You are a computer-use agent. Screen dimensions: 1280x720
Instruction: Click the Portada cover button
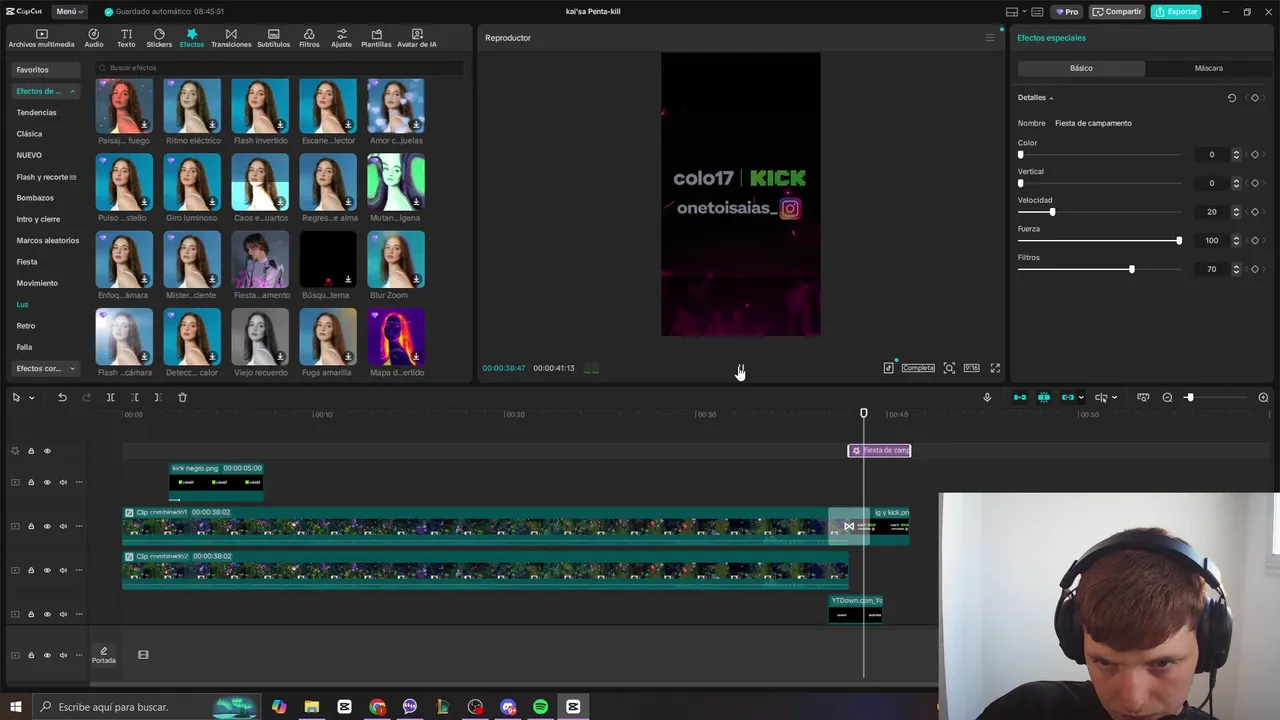point(104,655)
